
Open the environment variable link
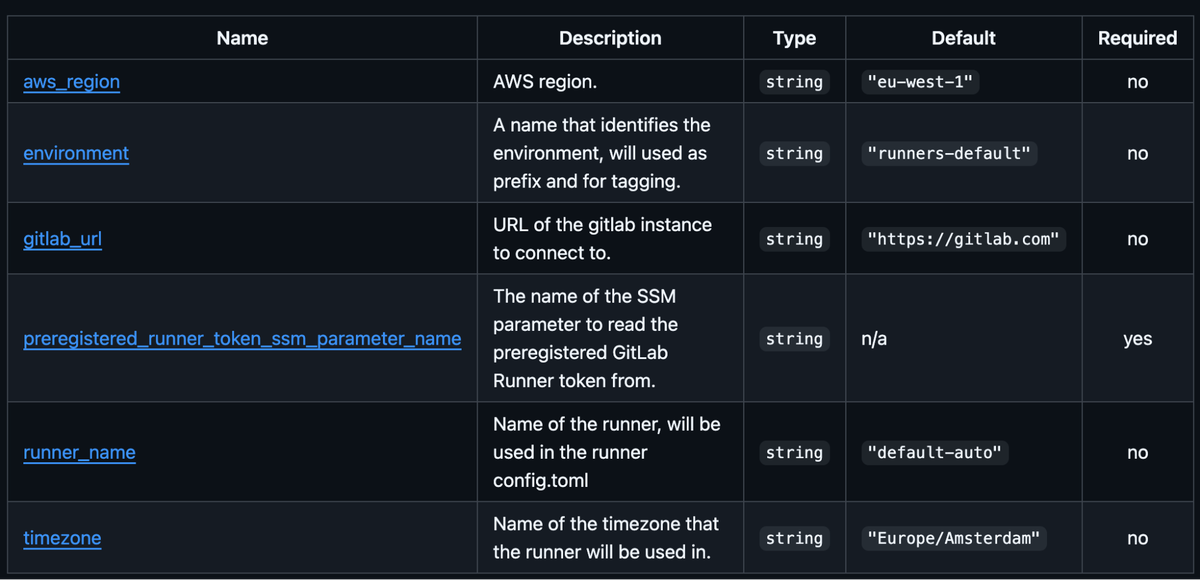click(76, 153)
